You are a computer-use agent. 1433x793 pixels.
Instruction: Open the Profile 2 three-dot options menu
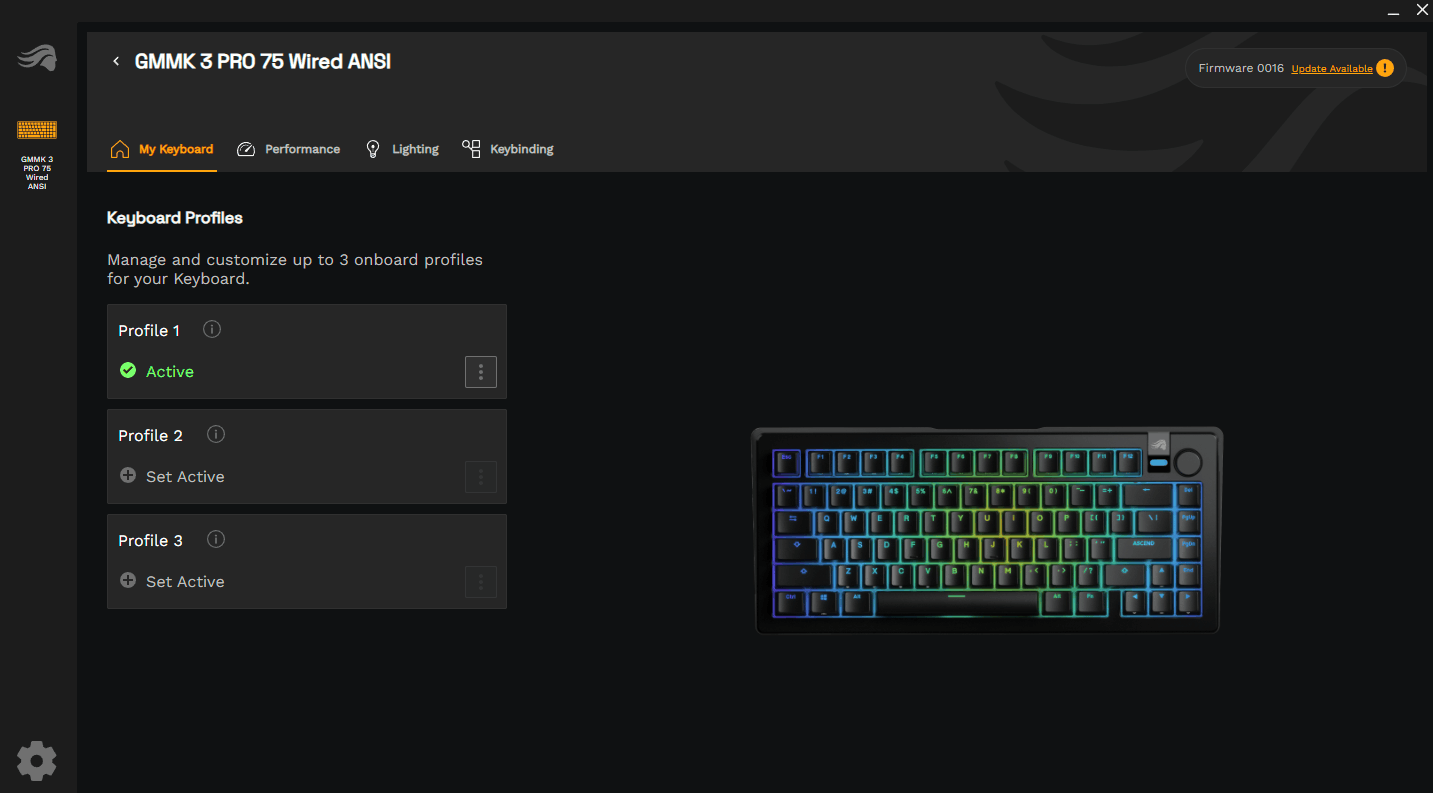click(x=481, y=477)
